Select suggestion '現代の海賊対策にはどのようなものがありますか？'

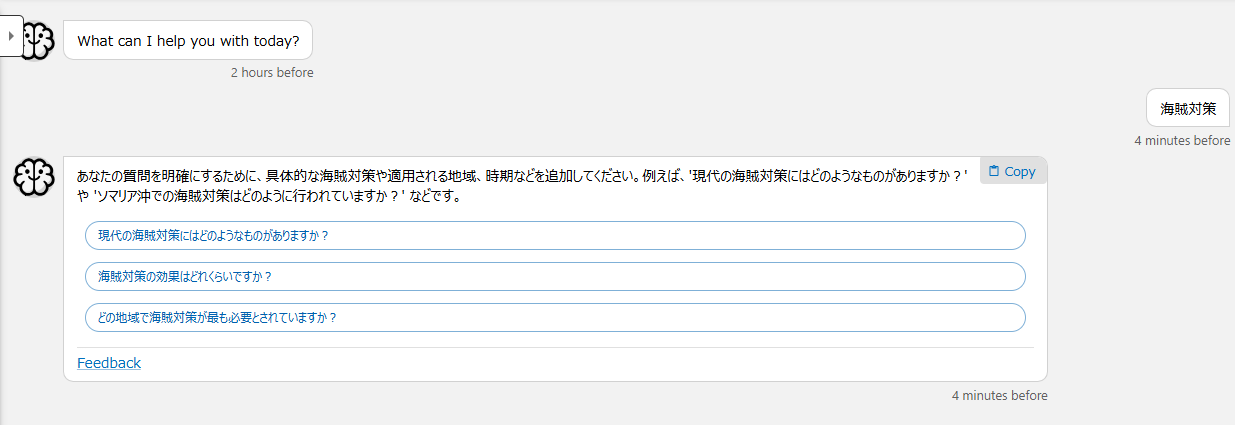555,236
